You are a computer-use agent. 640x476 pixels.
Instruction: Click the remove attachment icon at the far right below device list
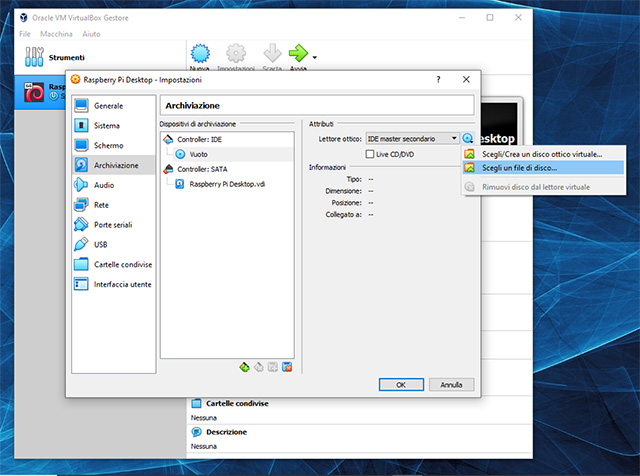[287, 367]
